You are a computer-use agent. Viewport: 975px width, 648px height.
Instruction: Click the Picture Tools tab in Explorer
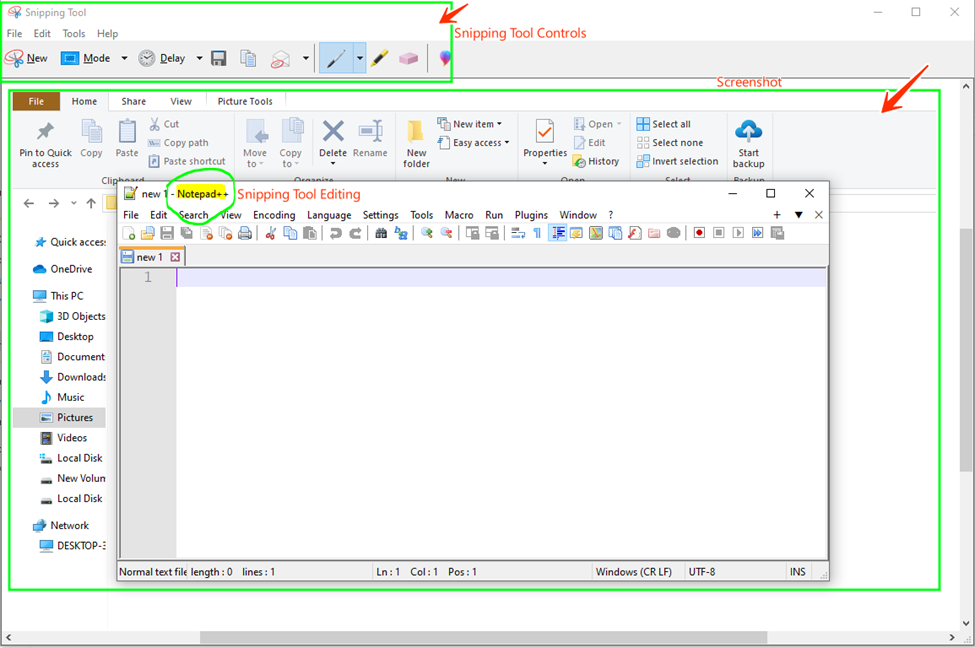click(245, 101)
